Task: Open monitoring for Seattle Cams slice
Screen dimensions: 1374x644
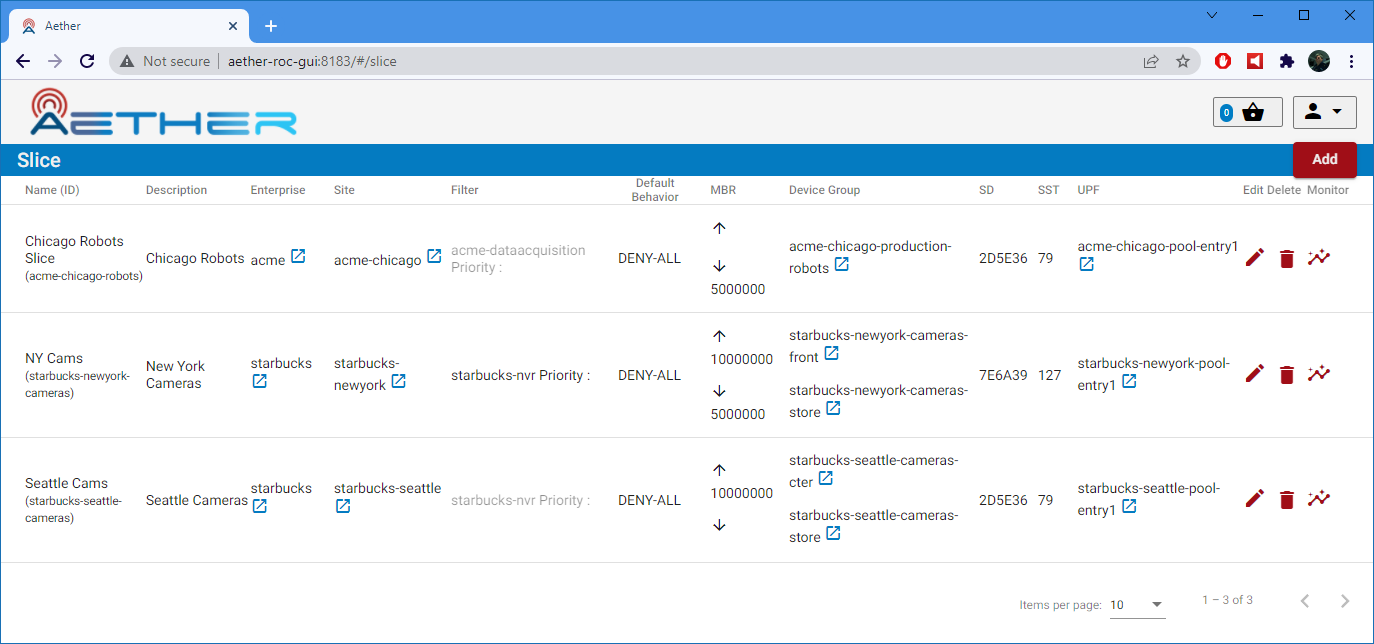Action: coord(1319,498)
